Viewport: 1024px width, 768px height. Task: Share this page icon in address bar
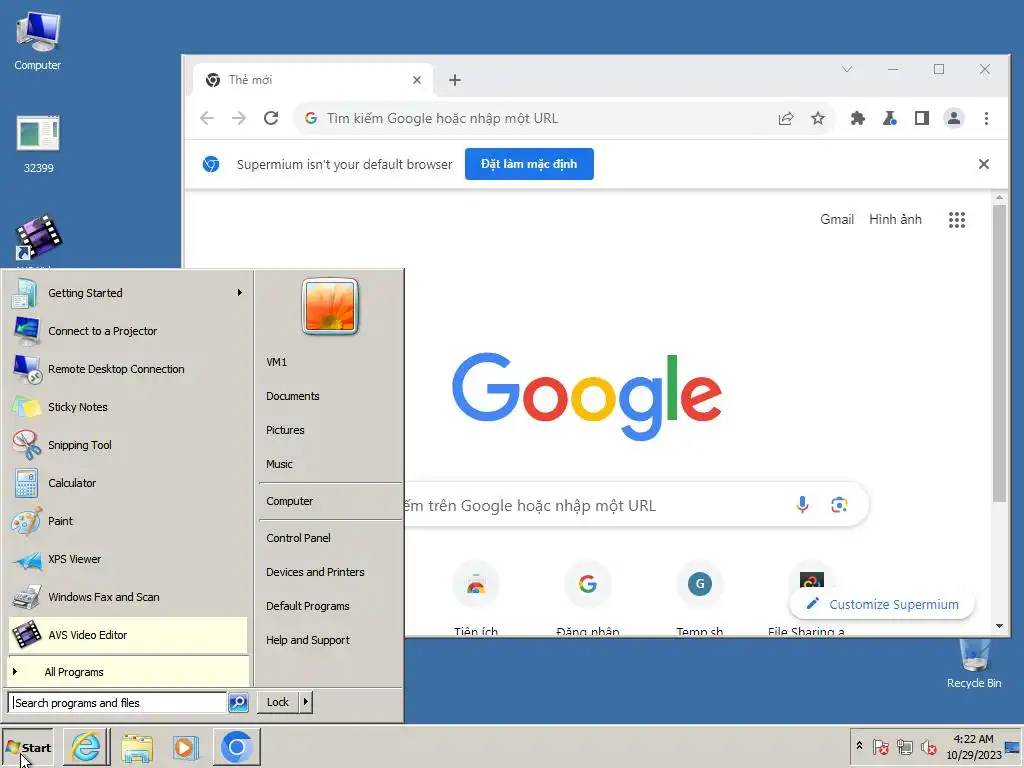pyautogui.click(x=786, y=118)
